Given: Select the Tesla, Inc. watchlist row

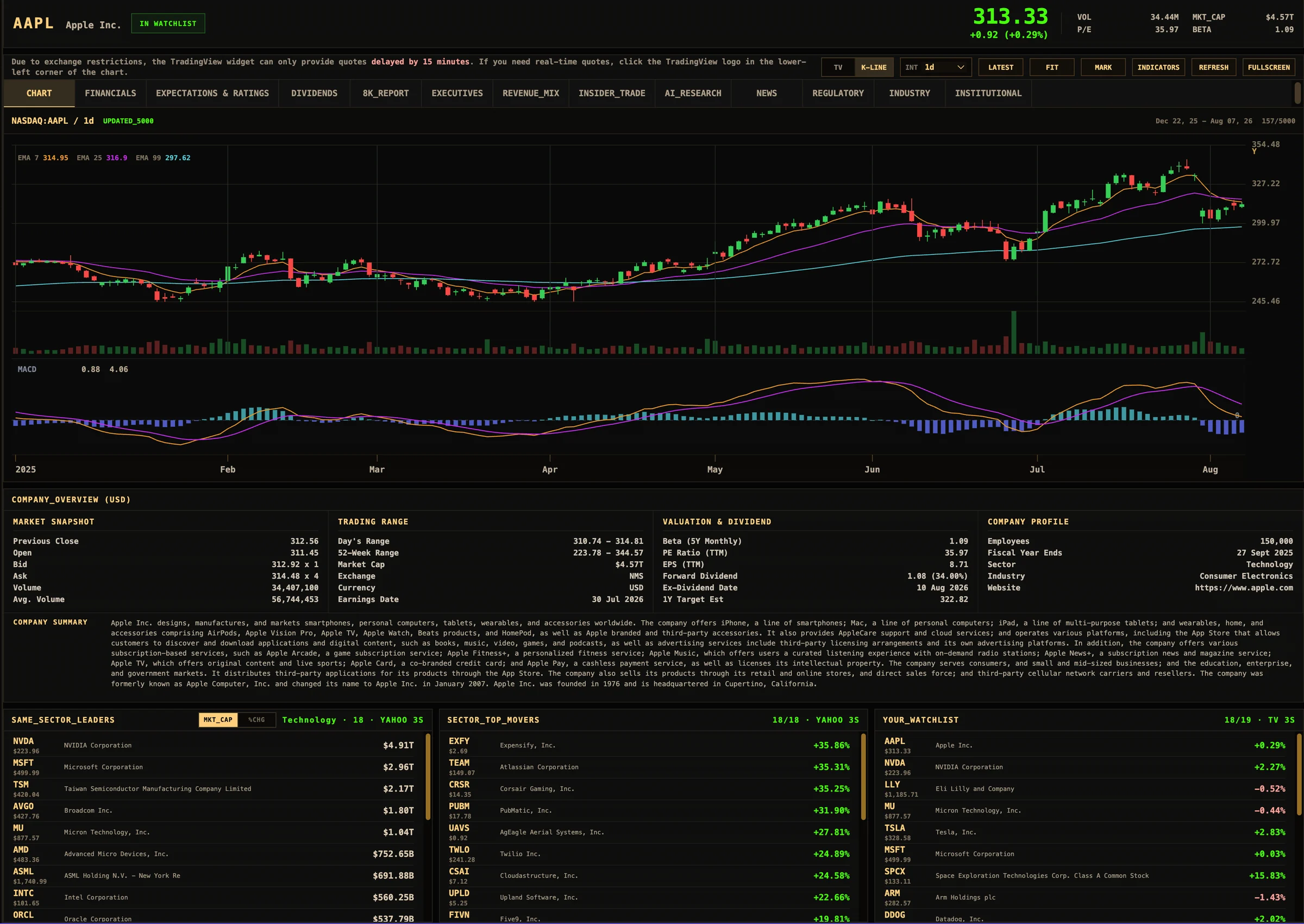Looking at the screenshot, I should click(x=1086, y=832).
